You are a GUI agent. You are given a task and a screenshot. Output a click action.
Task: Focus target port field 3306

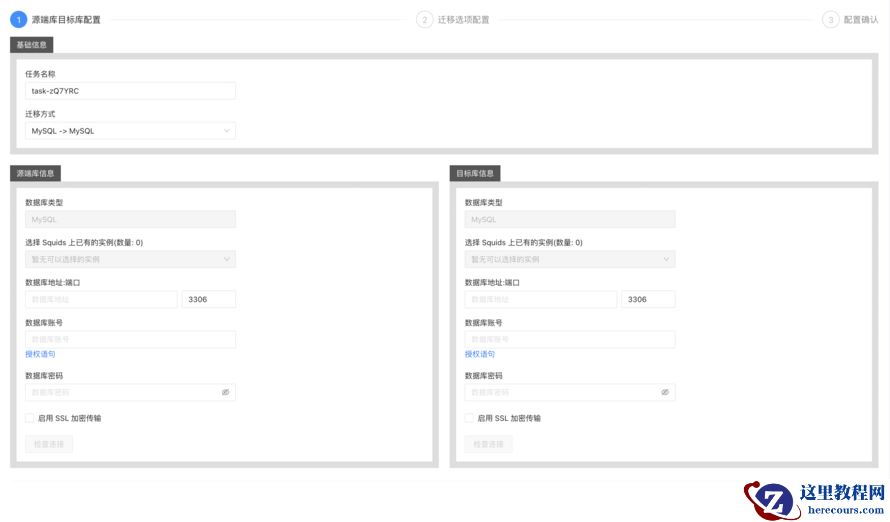point(648,299)
